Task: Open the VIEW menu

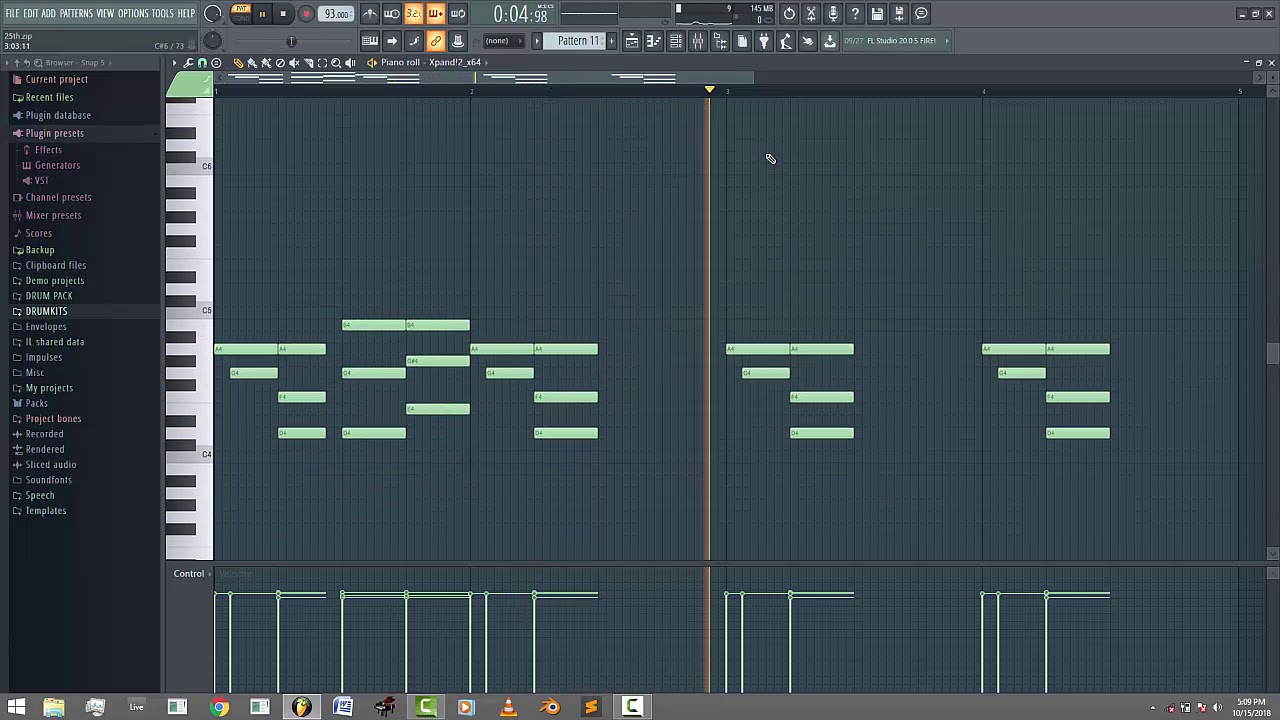Action: [105, 13]
